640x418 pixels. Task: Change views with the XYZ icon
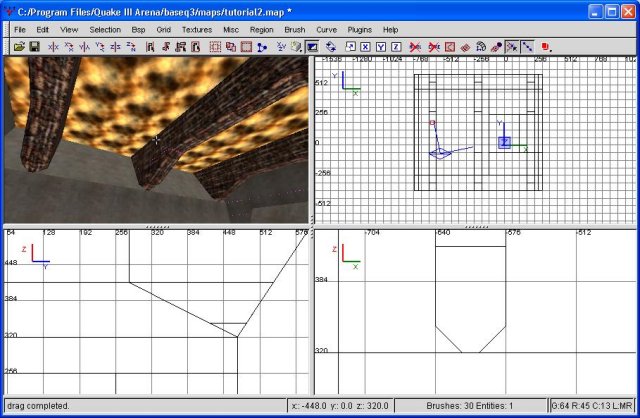pos(281,47)
